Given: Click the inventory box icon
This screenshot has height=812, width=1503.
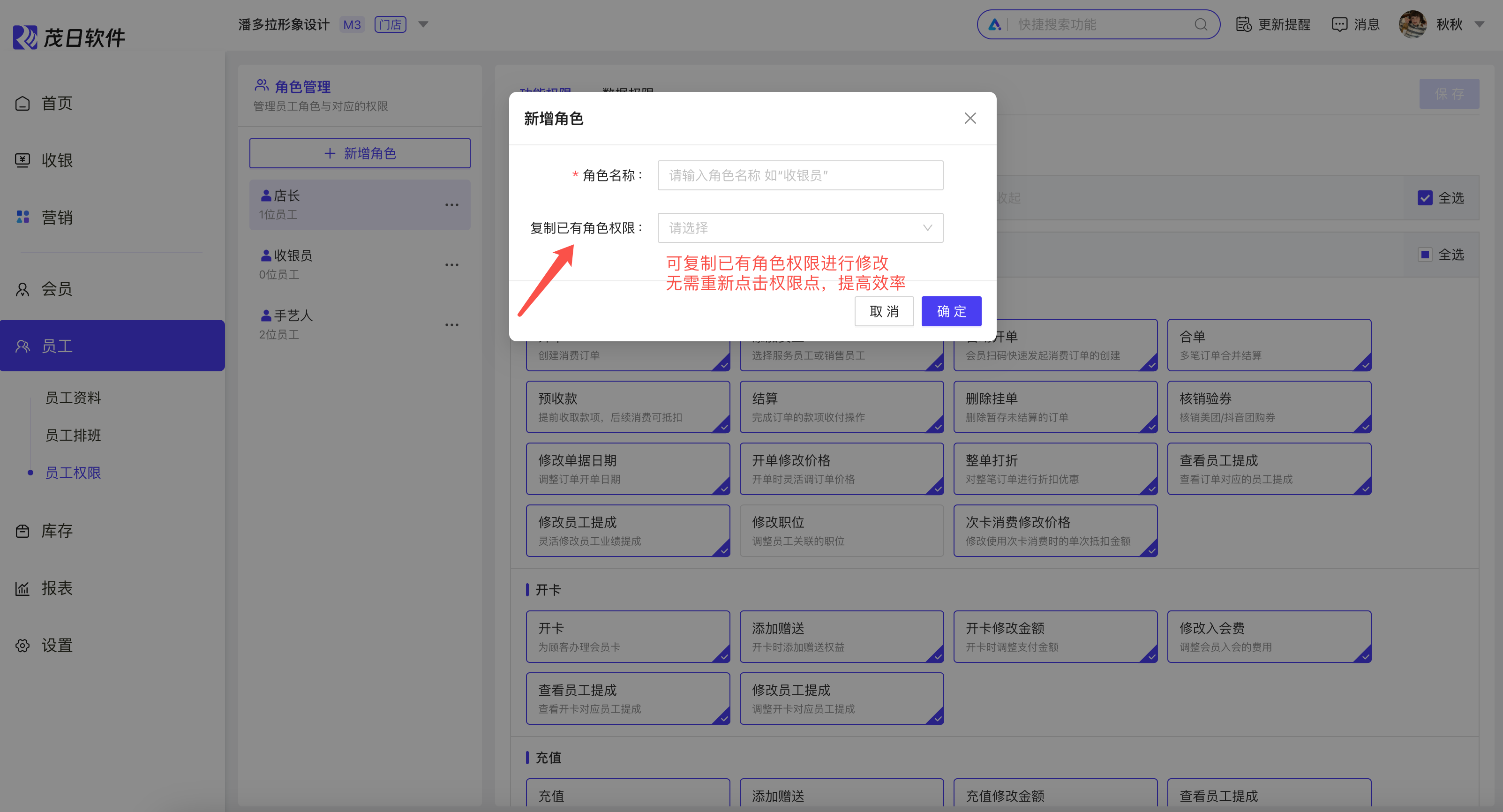Looking at the screenshot, I should tap(22, 531).
